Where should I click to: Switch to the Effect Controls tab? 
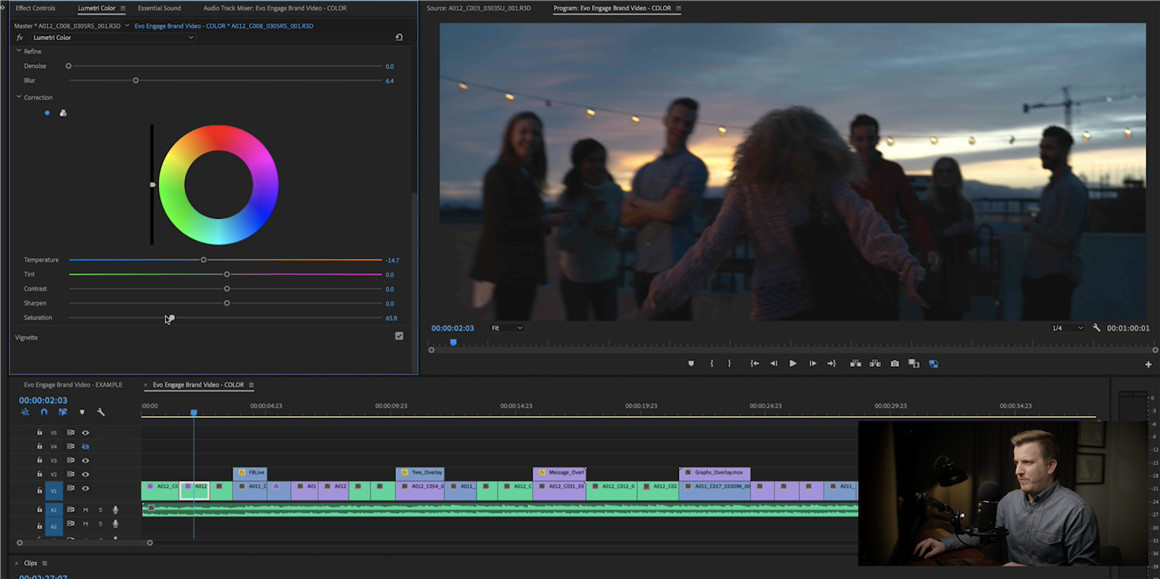[36, 8]
